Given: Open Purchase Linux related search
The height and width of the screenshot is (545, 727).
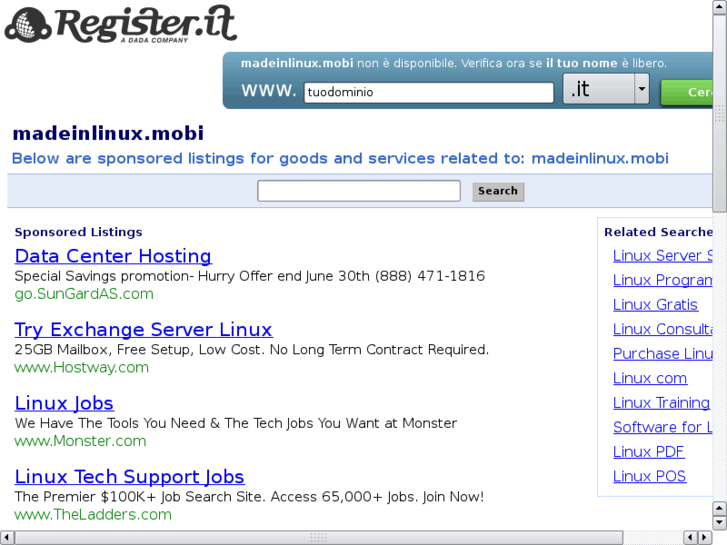Looking at the screenshot, I should pos(663,354).
